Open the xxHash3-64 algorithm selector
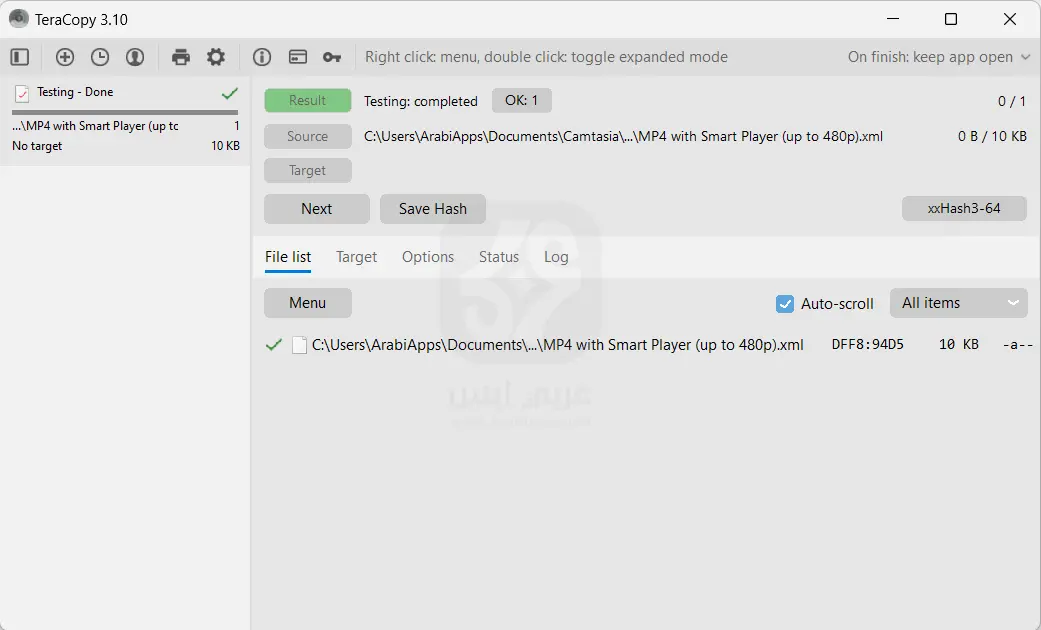This screenshot has width=1041, height=630. click(964, 208)
